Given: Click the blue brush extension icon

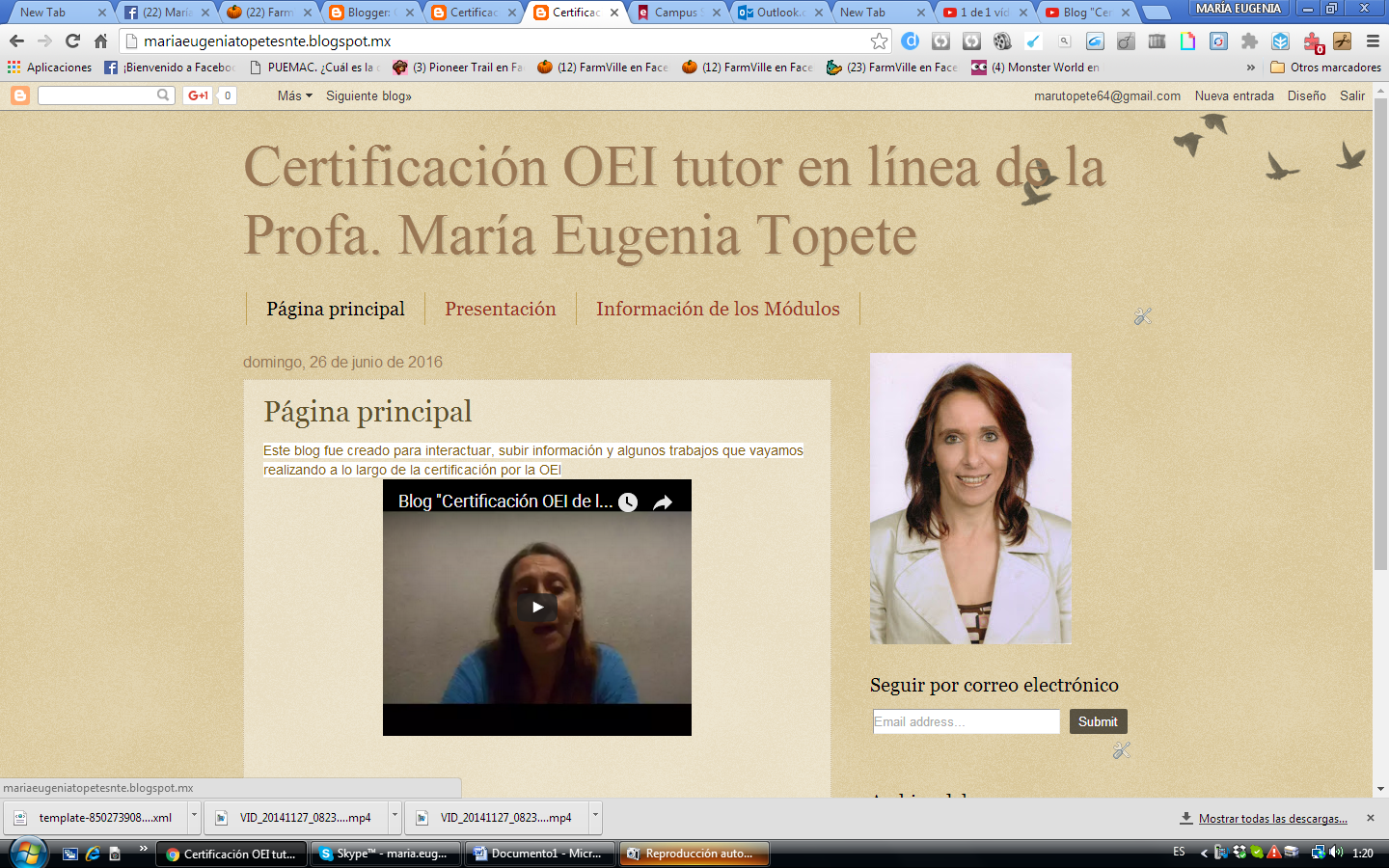Looking at the screenshot, I should (1033, 41).
